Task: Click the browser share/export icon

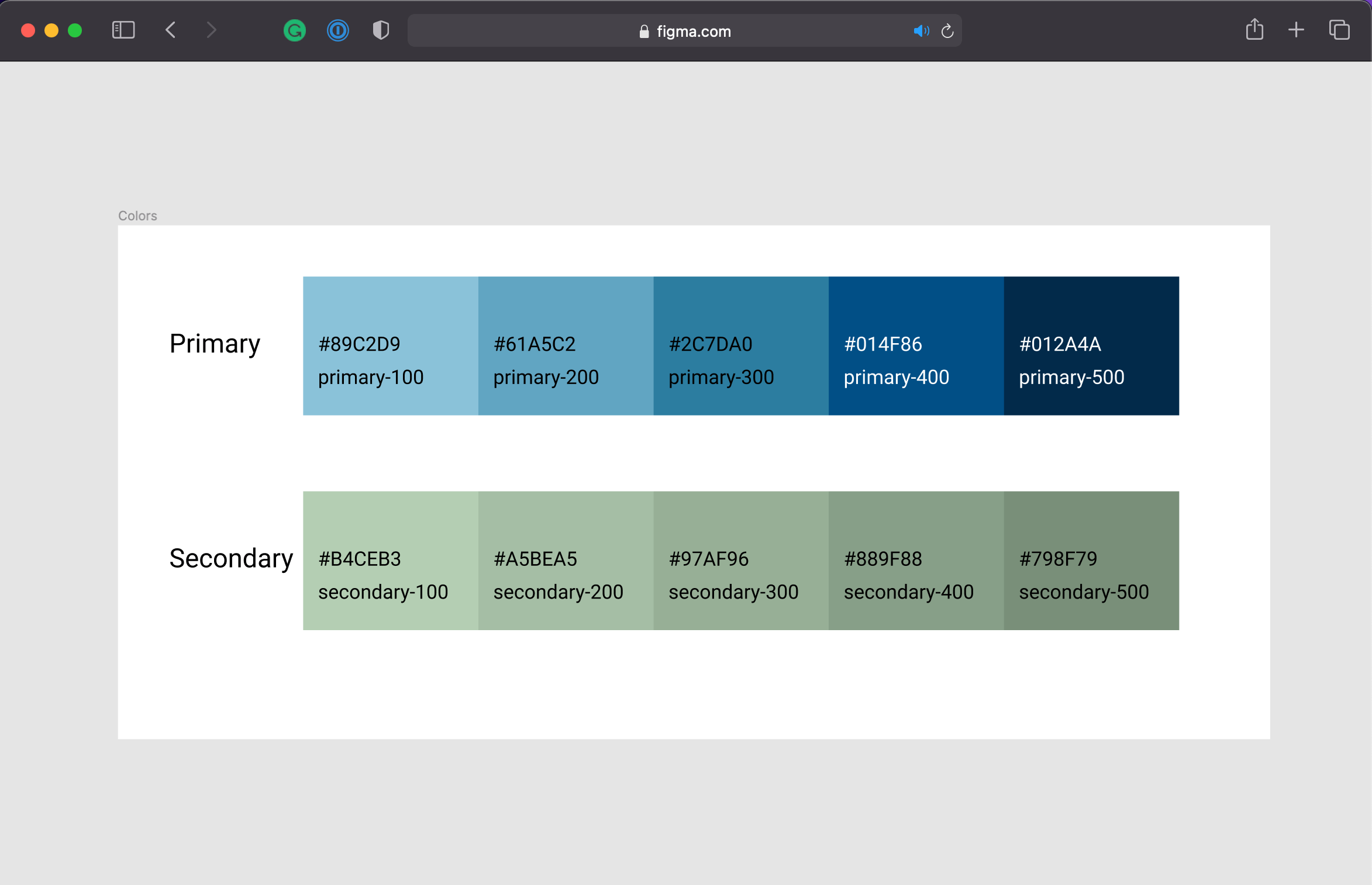Action: 1255,30
